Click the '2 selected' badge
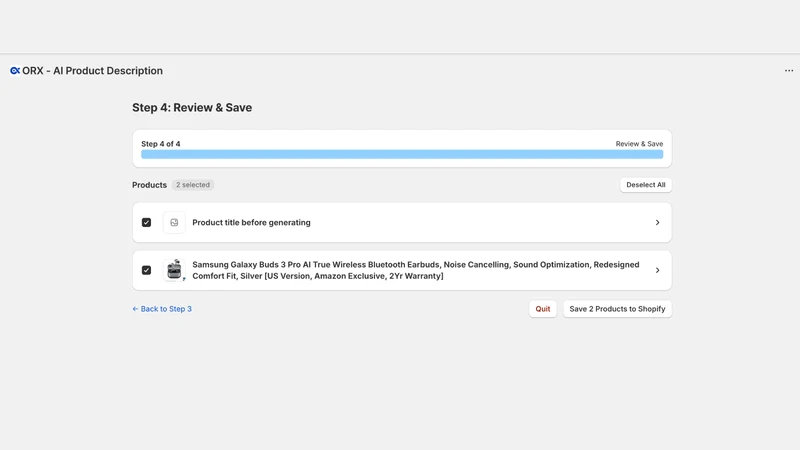This screenshot has height=450, width=800. [193, 185]
